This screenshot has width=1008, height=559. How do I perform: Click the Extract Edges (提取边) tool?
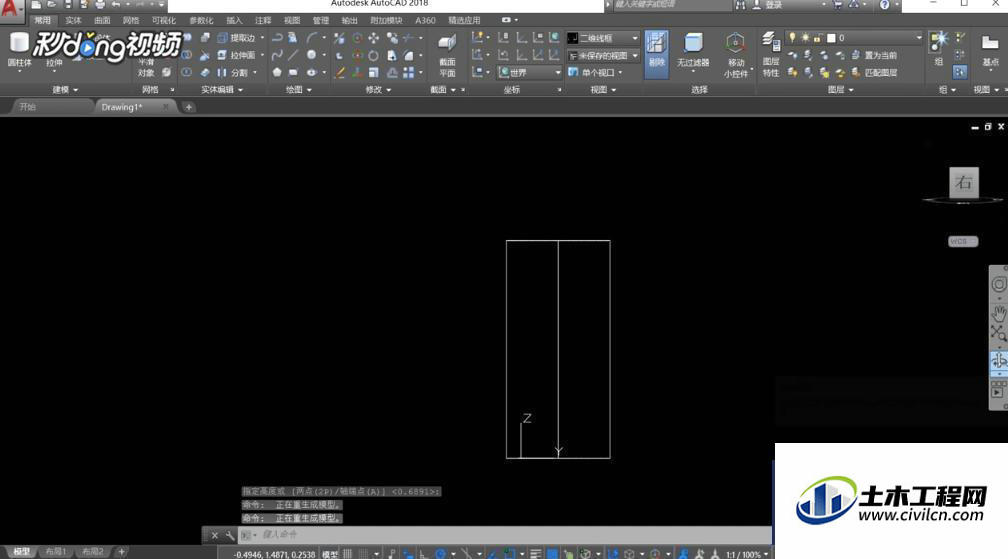(x=236, y=38)
